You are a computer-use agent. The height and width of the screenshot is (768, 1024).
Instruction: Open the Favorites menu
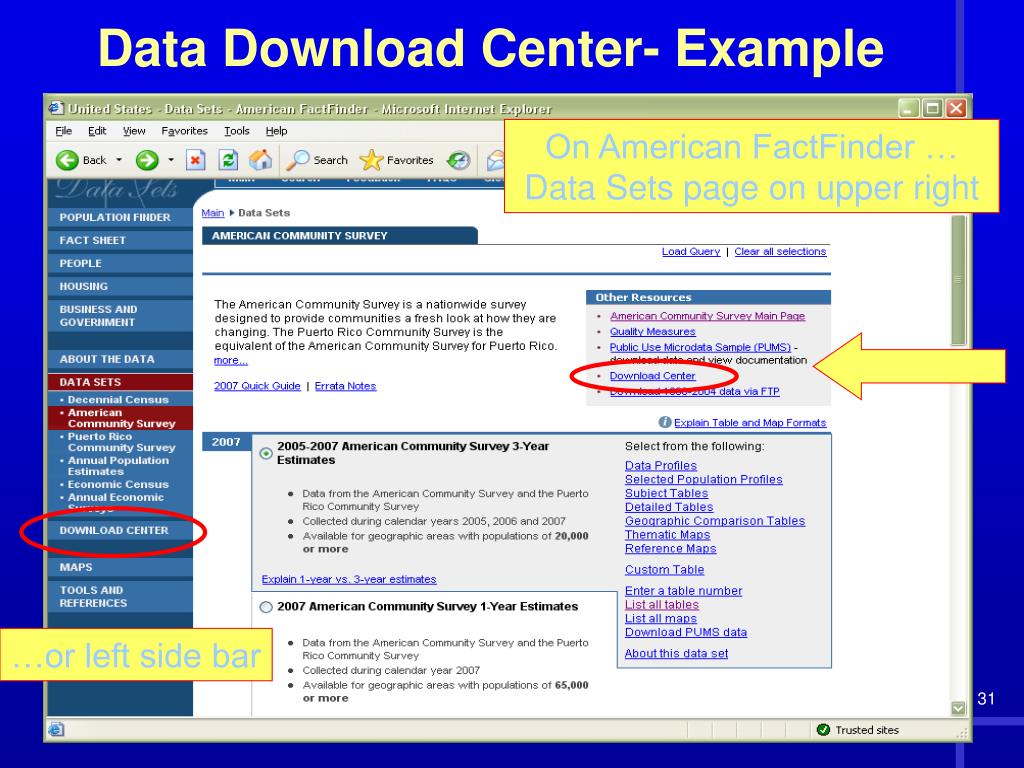(184, 131)
